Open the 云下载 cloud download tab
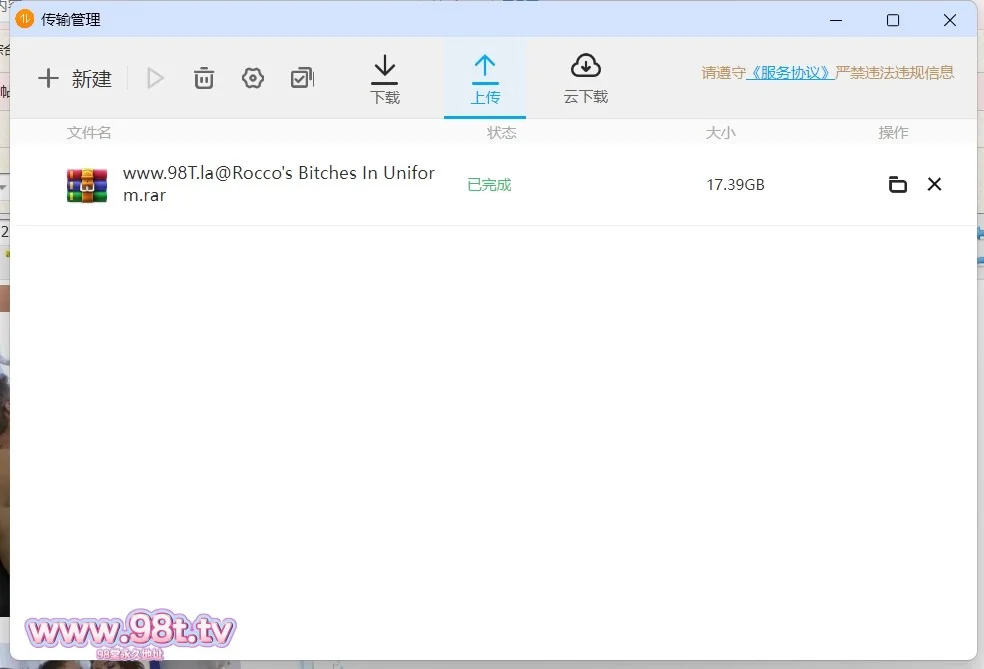Image resolution: width=984 pixels, height=669 pixels. pyautogui.click(x=585, y=79)
